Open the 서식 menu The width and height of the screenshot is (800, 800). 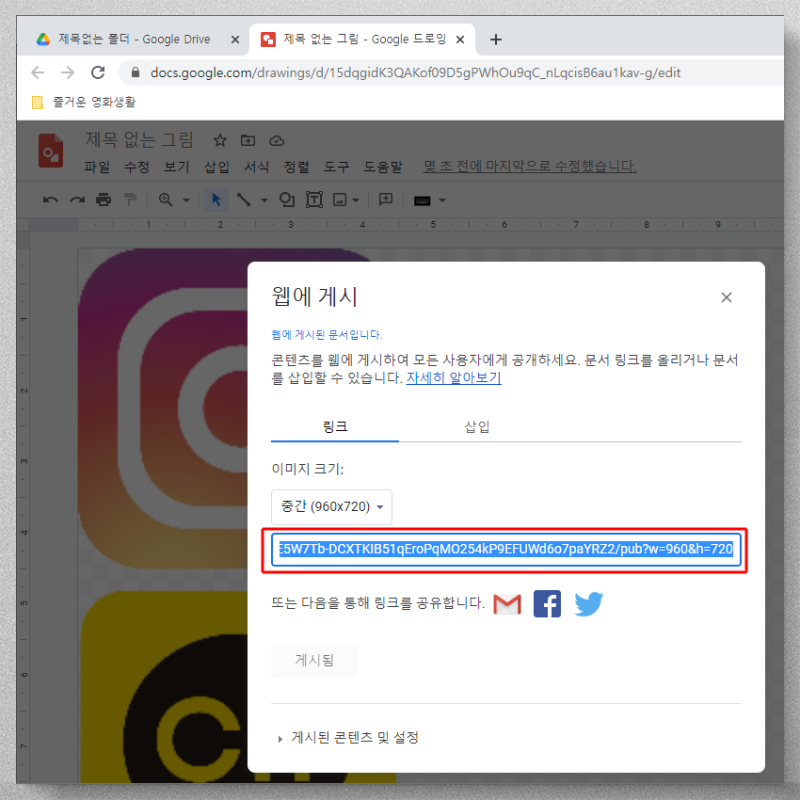257,167
